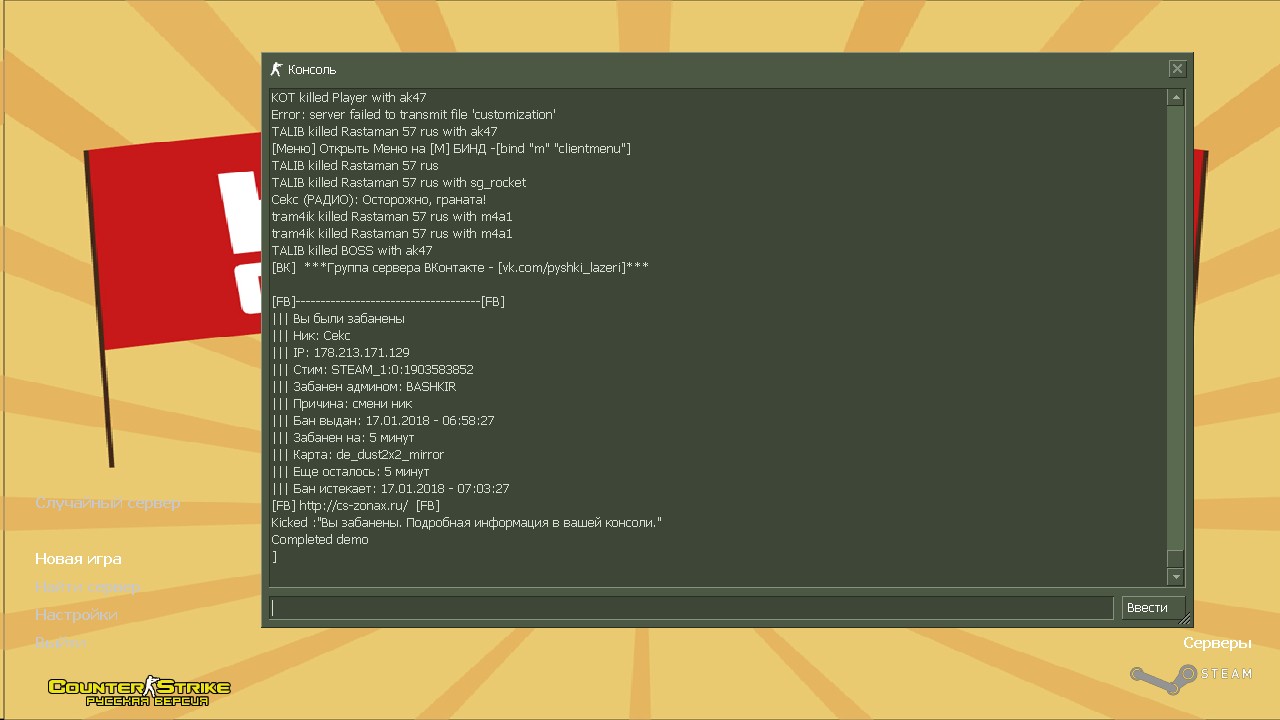The width and height of the screenshot is (1280, 720).
Task: Click the 'Вы были забанены' line
Action: 338,319
